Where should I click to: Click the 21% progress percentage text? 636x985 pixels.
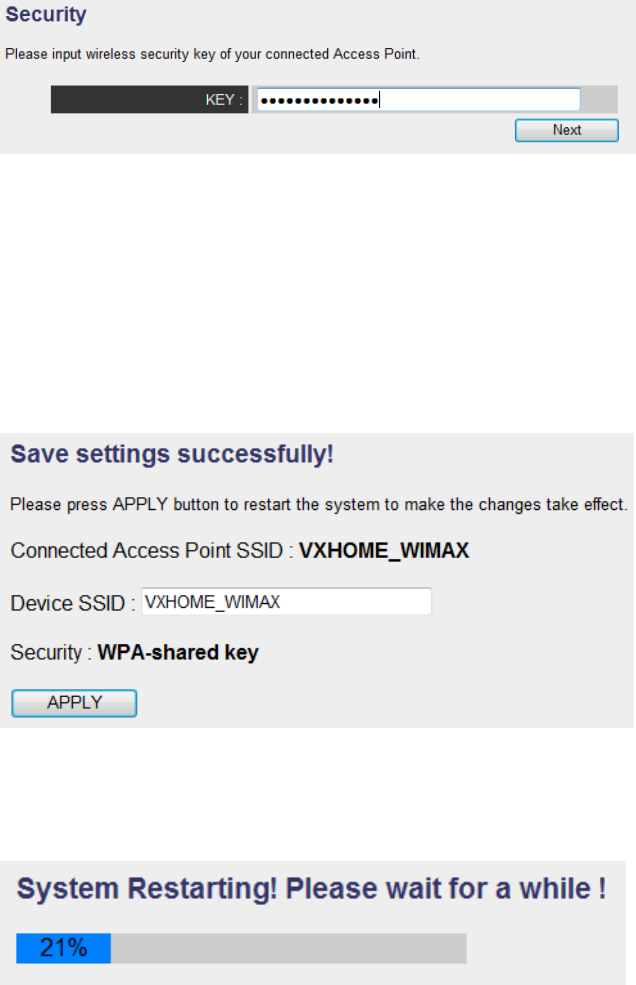[63, 948]
